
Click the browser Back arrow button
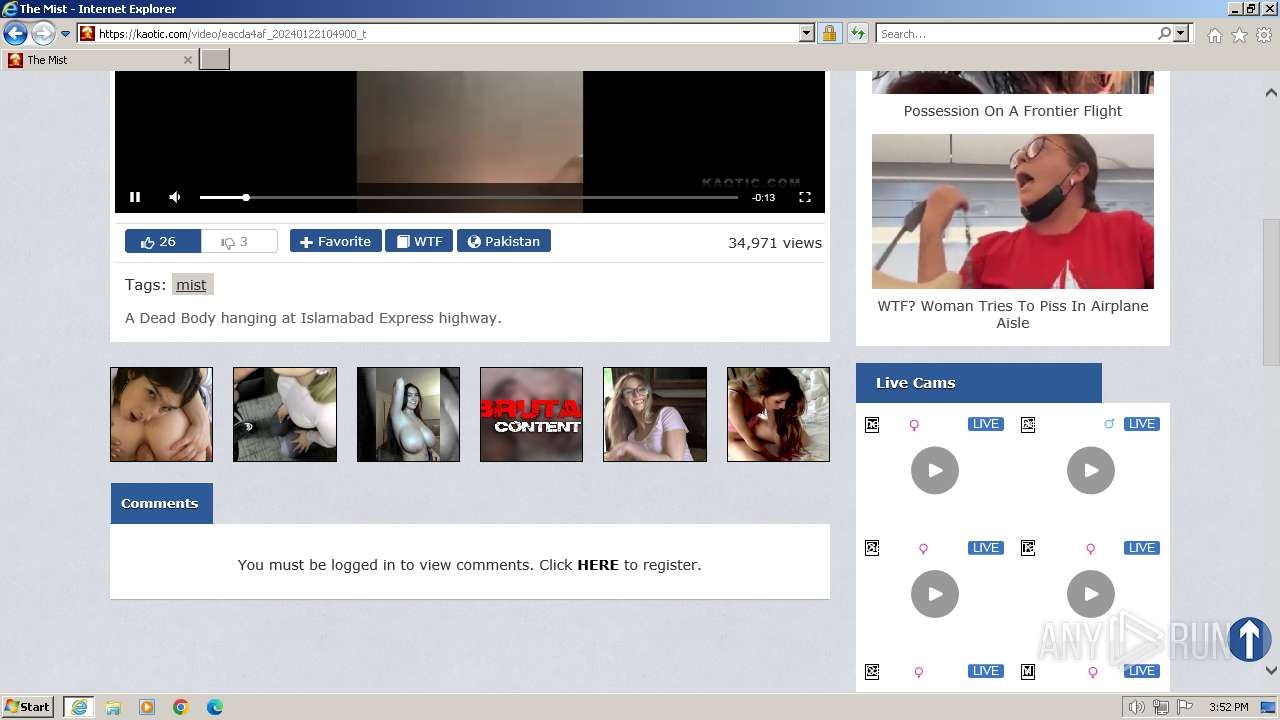pyautogui.click(x=15, y=34)
